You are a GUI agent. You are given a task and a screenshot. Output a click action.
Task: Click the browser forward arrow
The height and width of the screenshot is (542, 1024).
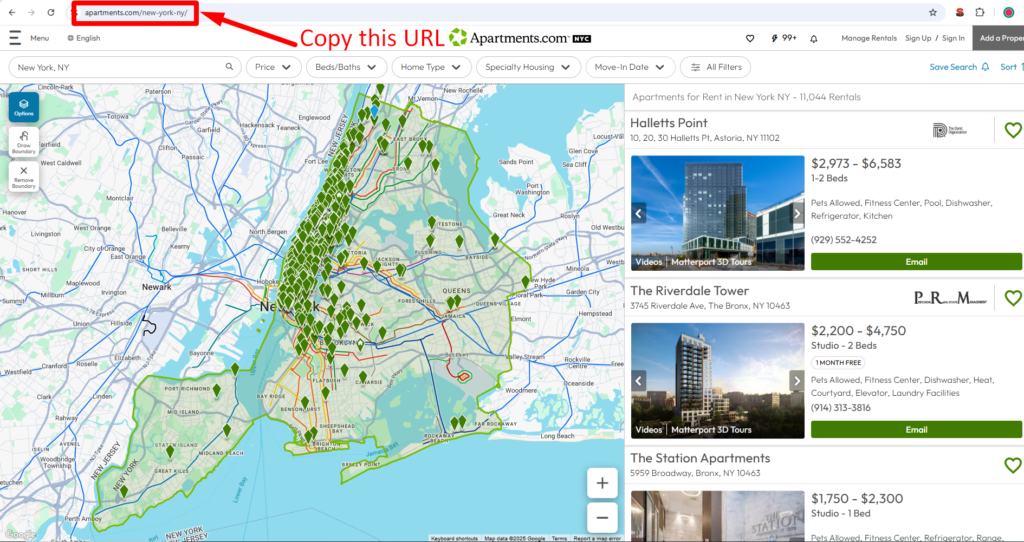31,12
